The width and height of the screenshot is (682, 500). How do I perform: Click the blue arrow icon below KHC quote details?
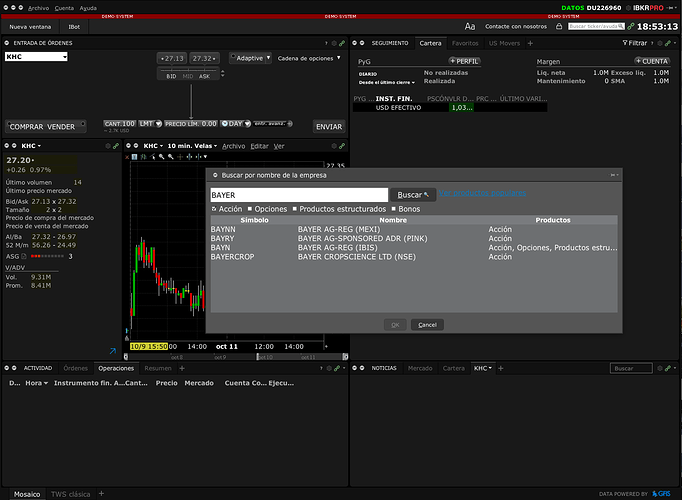[x=113, y=351]
